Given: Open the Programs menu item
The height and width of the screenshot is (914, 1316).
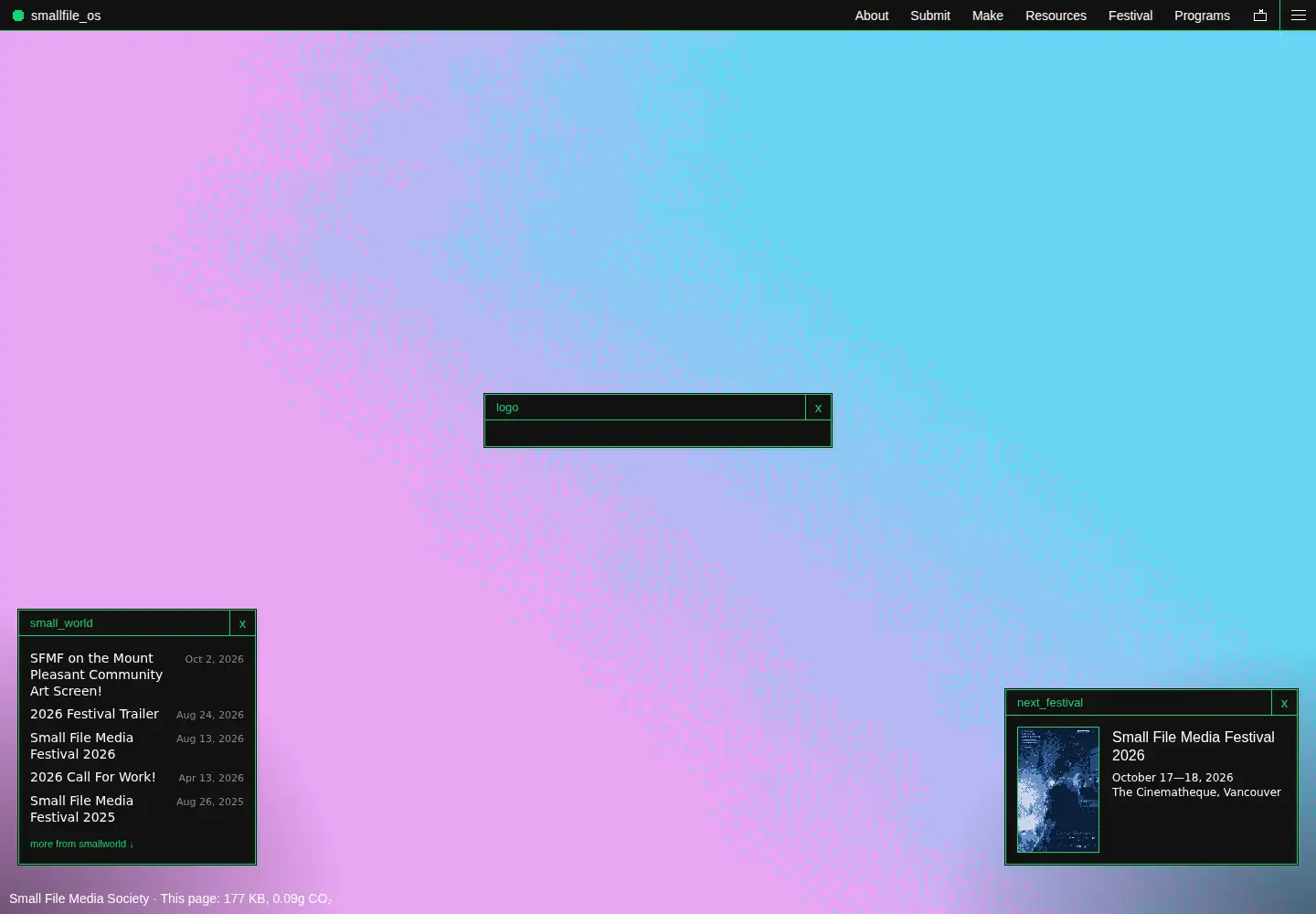Looking at the screenshot, I should pos(1202,16).
